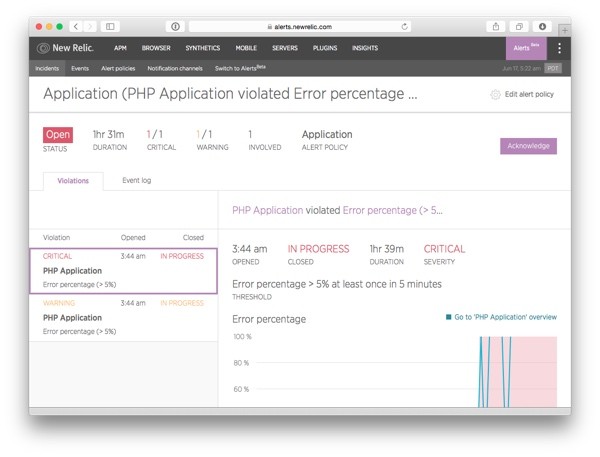Select the WARNING PHP Application violation row

pos(123,317)
